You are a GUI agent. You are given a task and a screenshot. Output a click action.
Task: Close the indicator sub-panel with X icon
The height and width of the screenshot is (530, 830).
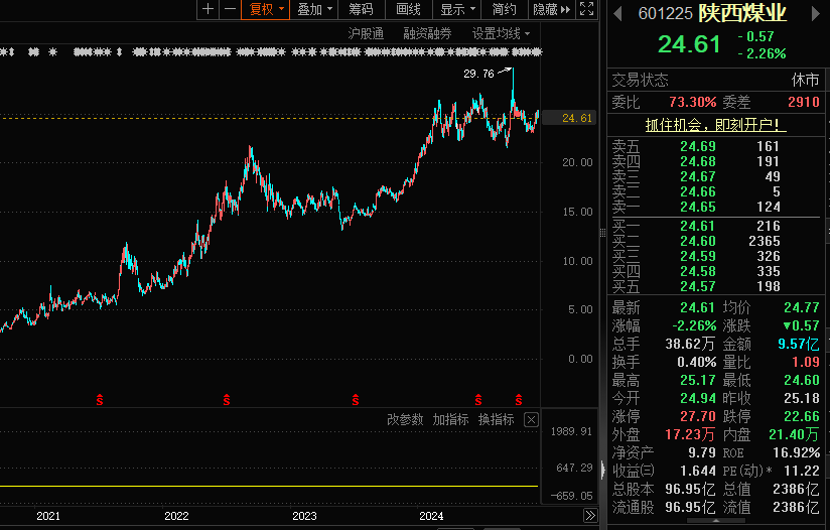(x=531, y=419)
